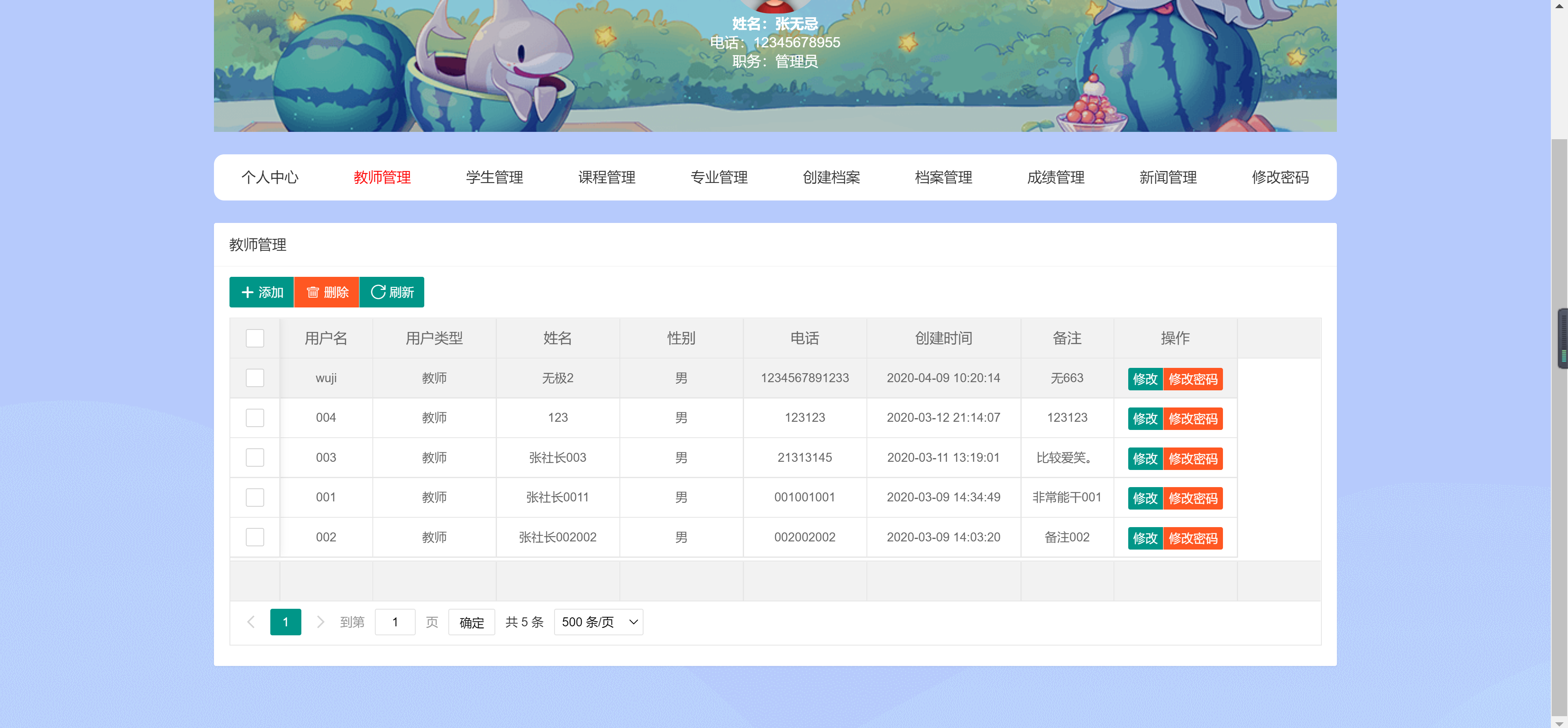Select page 1 in pagination
Viewport: 1568px width, 728px height.
coord(285,622)
